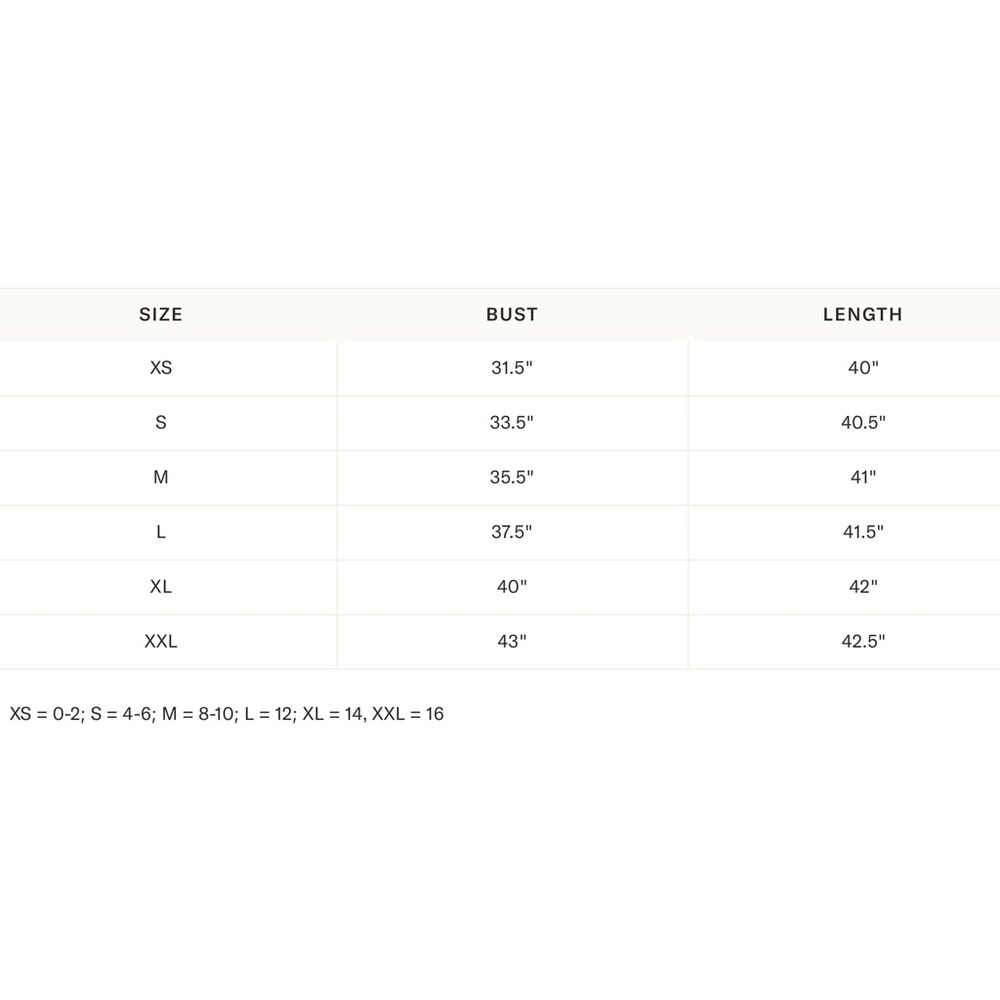The width and height of the screenshot is (1000, 1000).
Task: Click the LENGTH column header
Action: tap(863, 314)
